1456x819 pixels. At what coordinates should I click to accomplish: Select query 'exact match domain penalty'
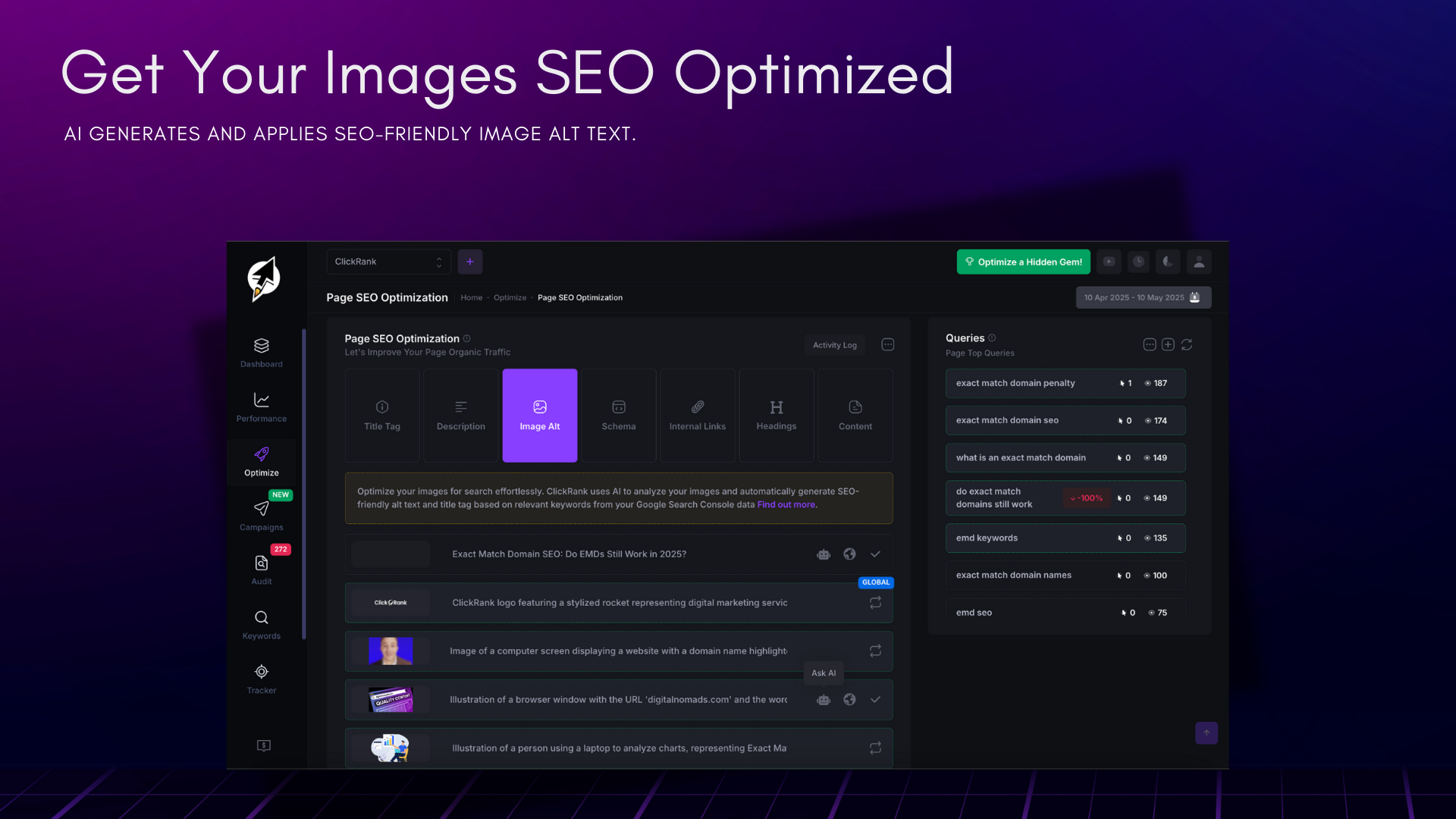1065,384
